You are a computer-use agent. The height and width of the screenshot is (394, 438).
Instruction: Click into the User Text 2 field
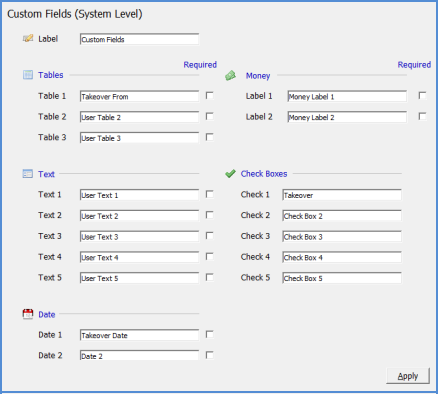tap(139, 216)
